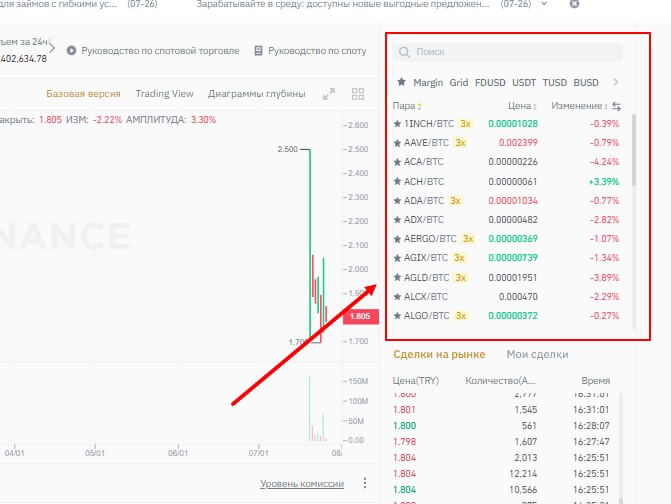
Task: Sort pairs by the Пара column
Action: (x=407, y=106)
